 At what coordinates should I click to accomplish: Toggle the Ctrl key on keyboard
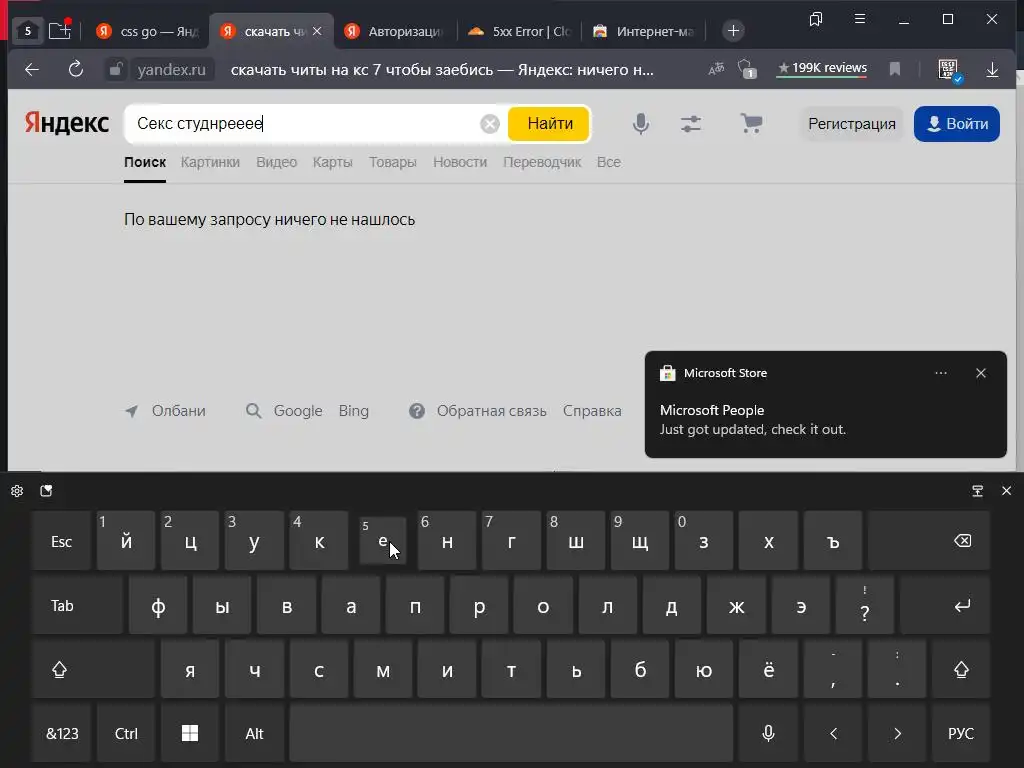126,733
